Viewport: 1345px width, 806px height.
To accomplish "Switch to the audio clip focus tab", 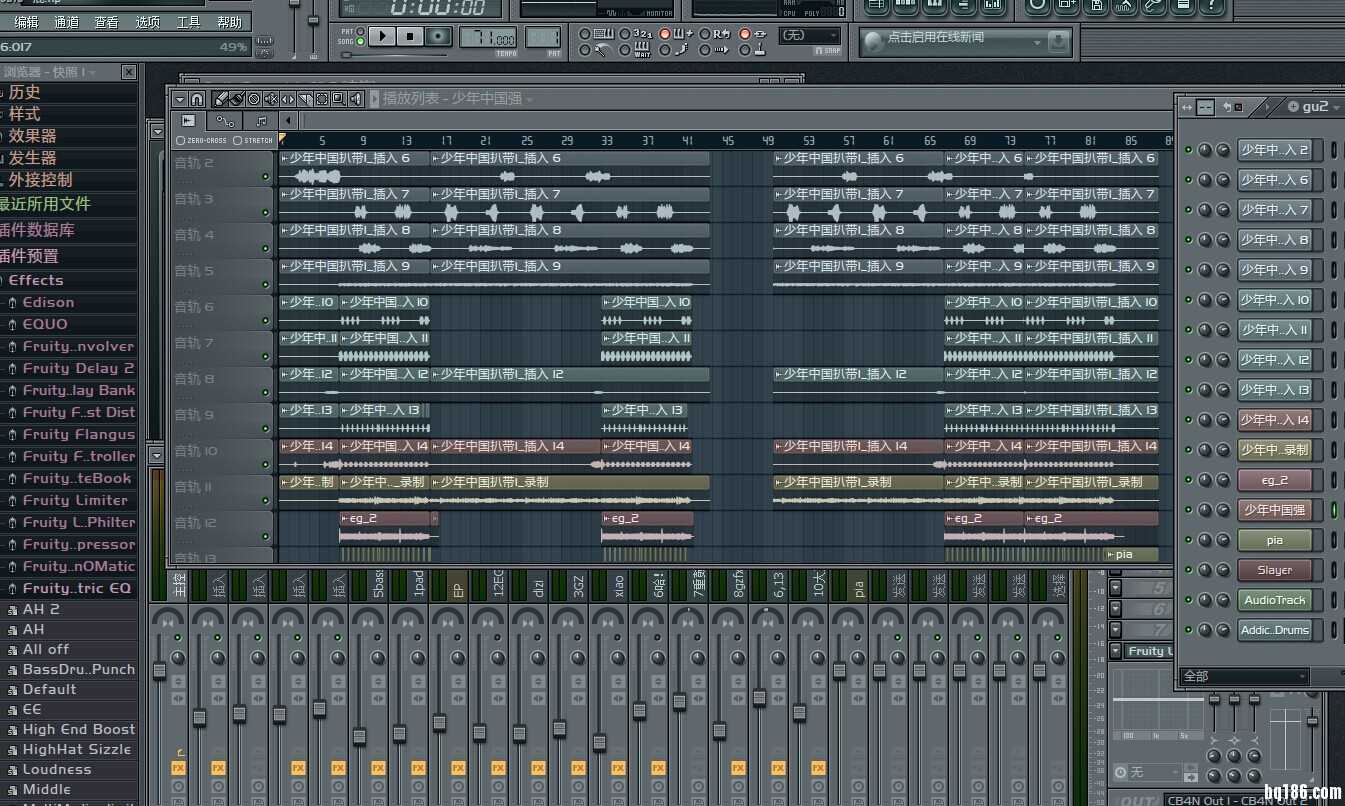I will 188,120.
